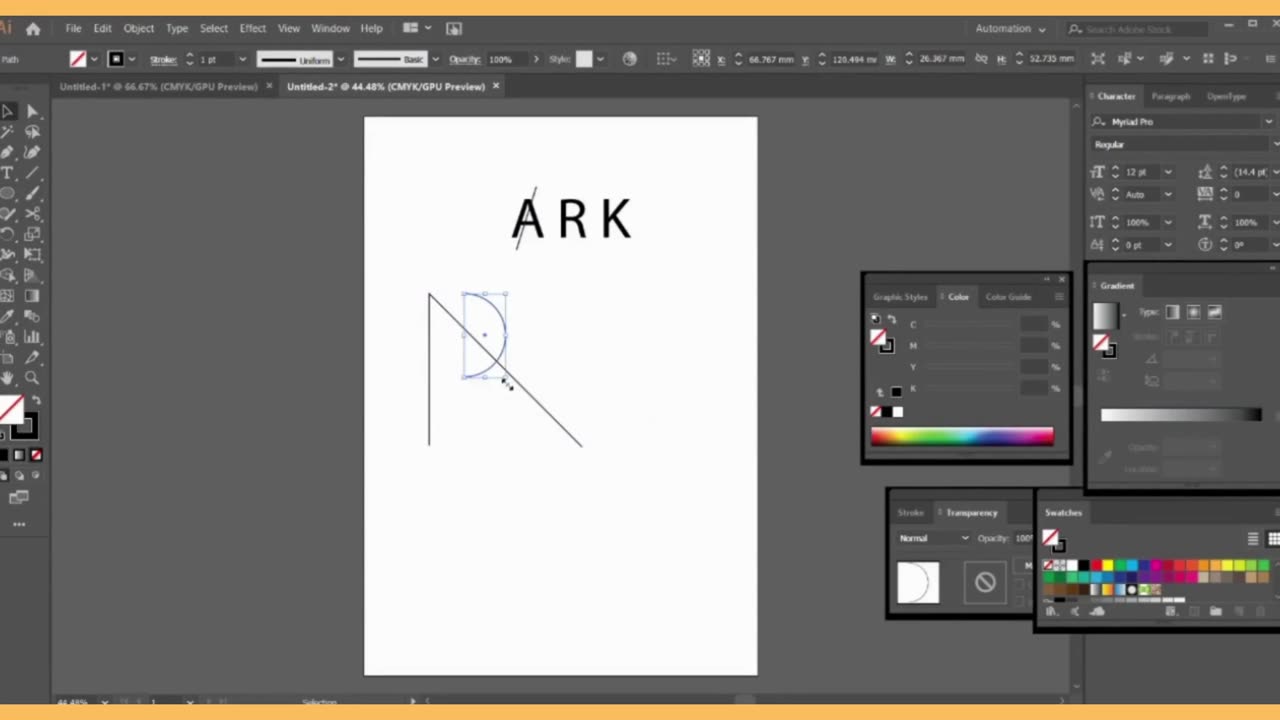Click the control bar Opacity field
The width and height of the screenshot is (1280, 720).
tap(507, 60)
